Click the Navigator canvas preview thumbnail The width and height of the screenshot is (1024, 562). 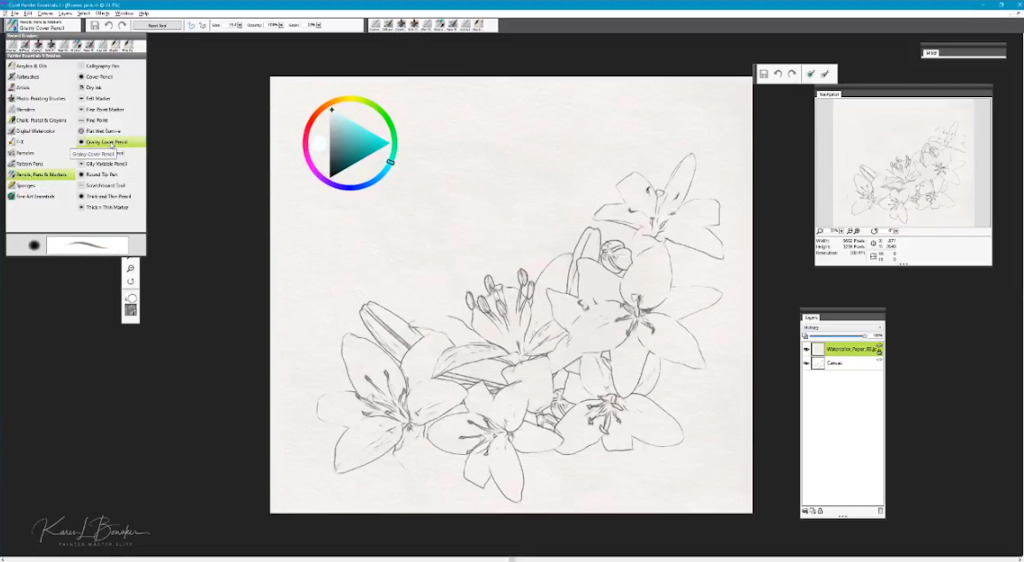(x=904, y=163)
